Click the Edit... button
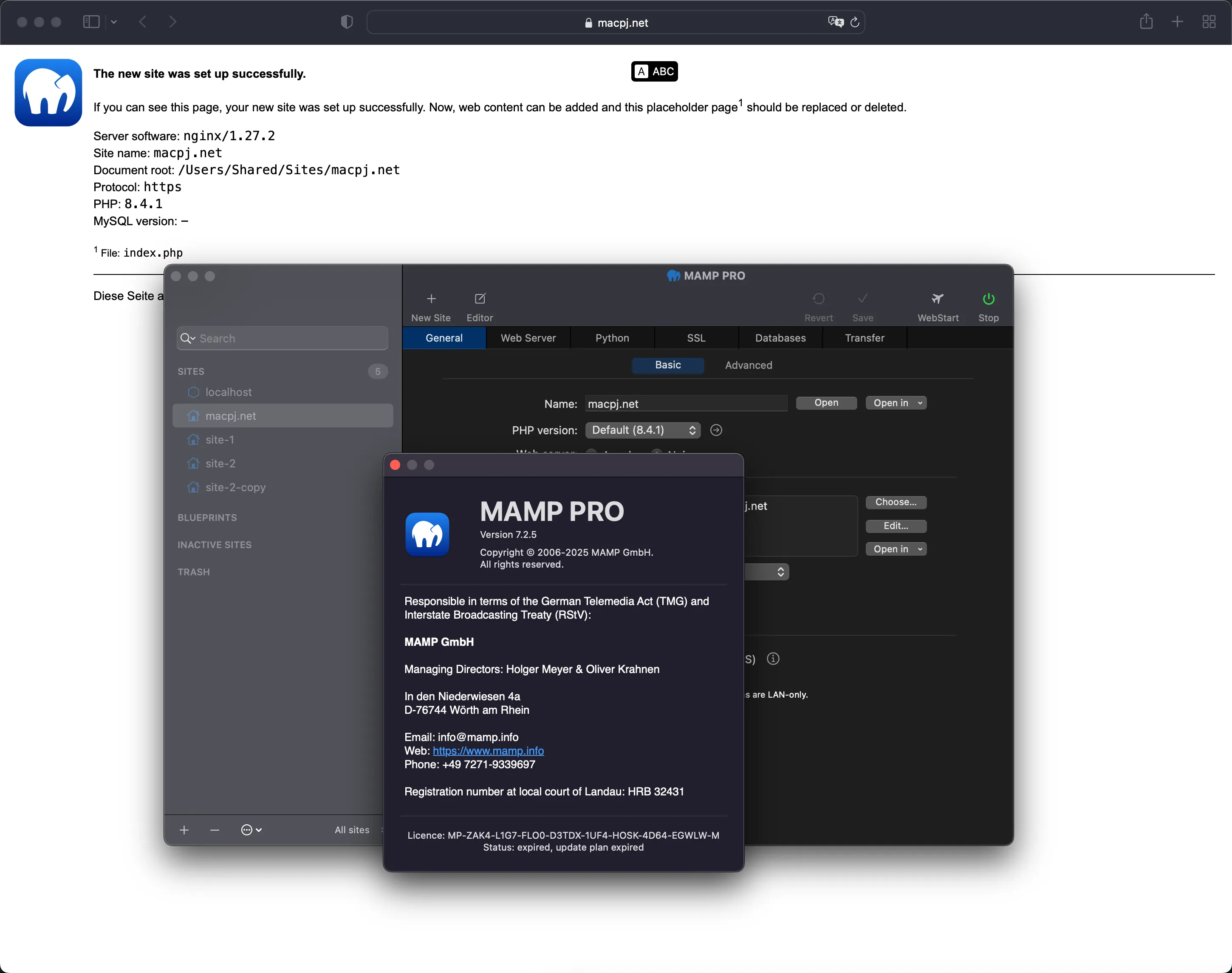The height and width of the screenshot is (973, 1232). (896, 526)
